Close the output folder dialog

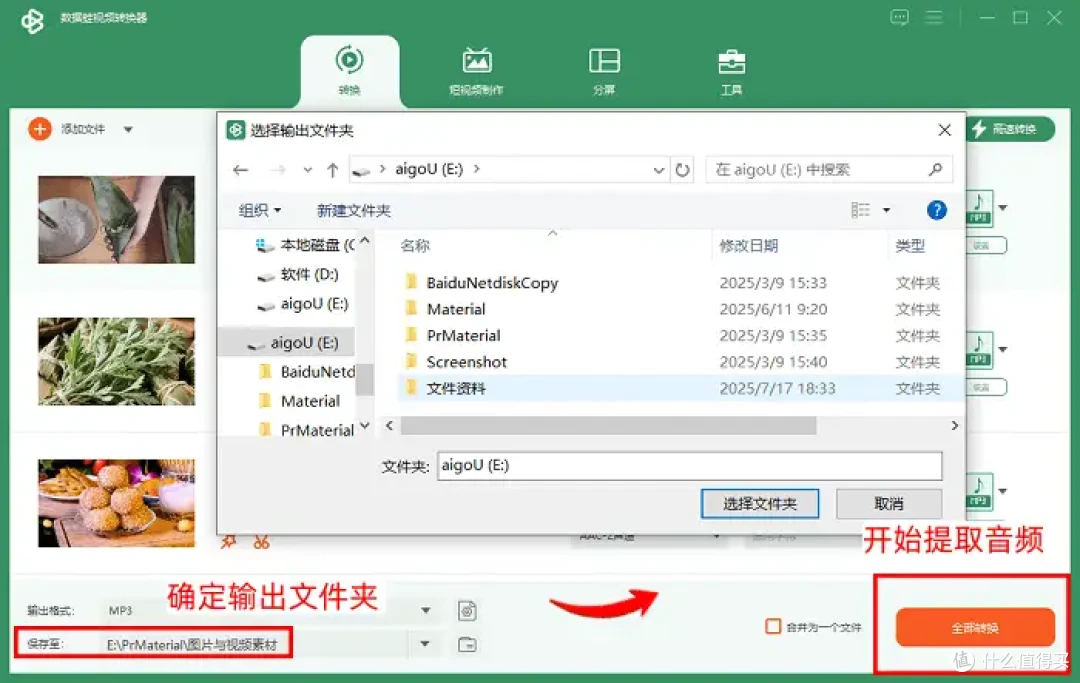click(944, 130)
